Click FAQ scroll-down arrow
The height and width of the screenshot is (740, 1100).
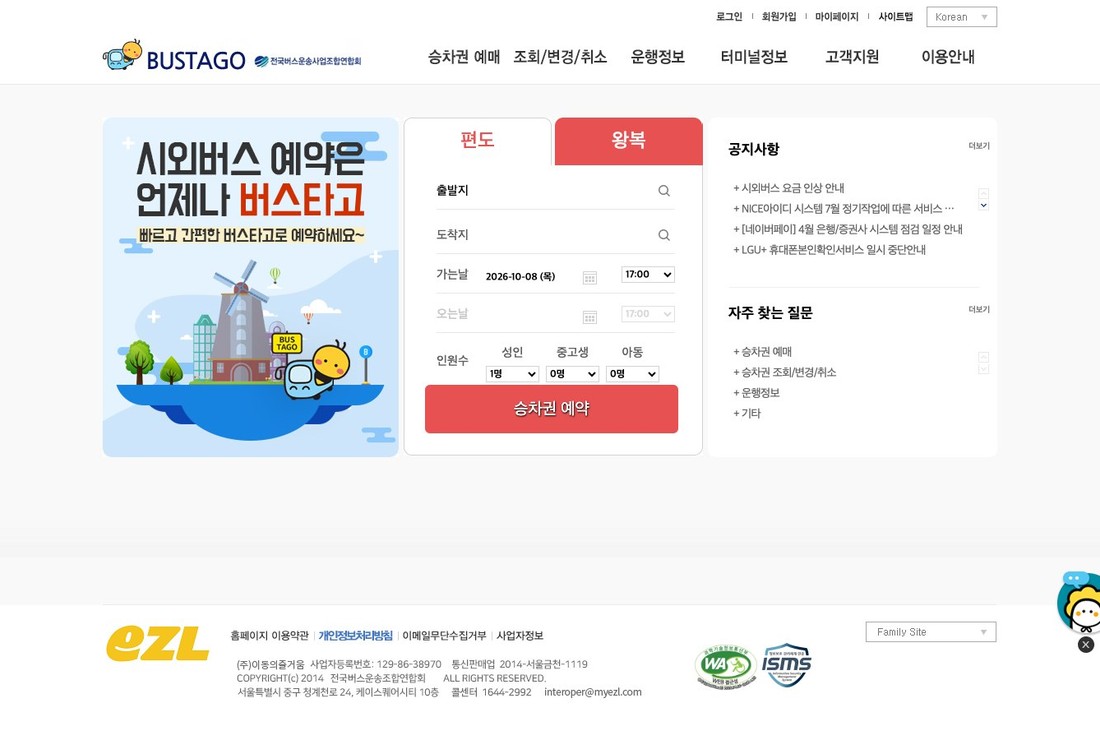click(984, 369)
